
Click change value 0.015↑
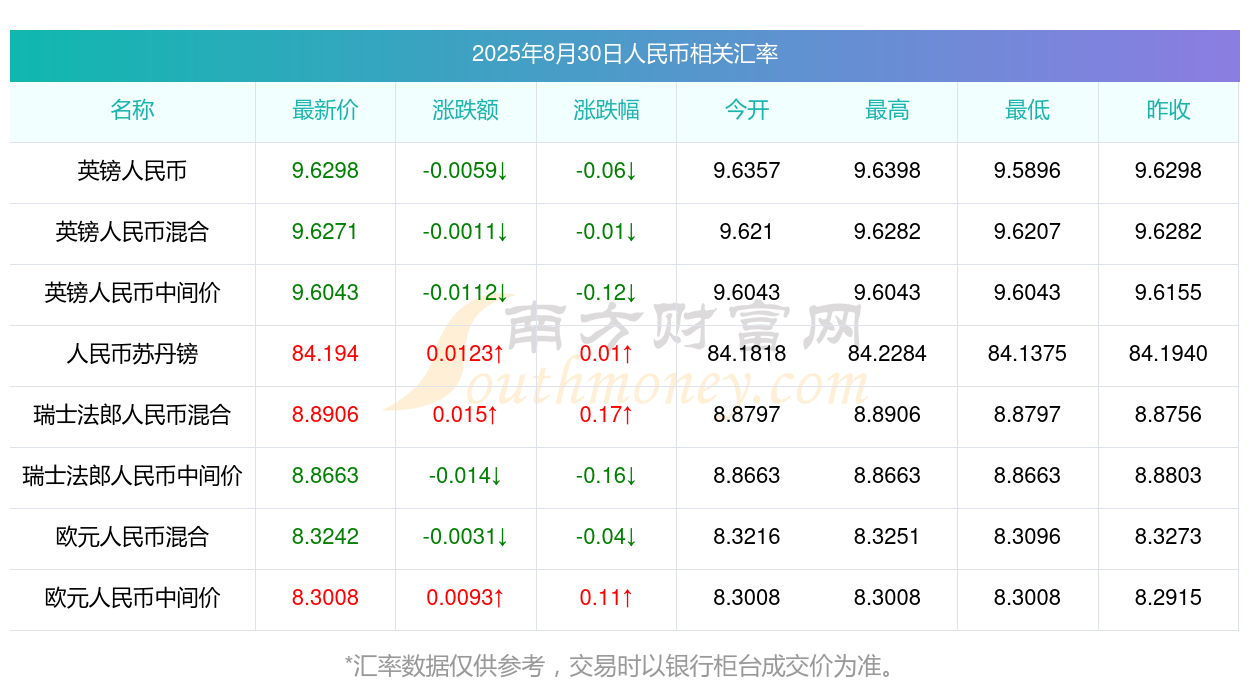click(465, 415)
